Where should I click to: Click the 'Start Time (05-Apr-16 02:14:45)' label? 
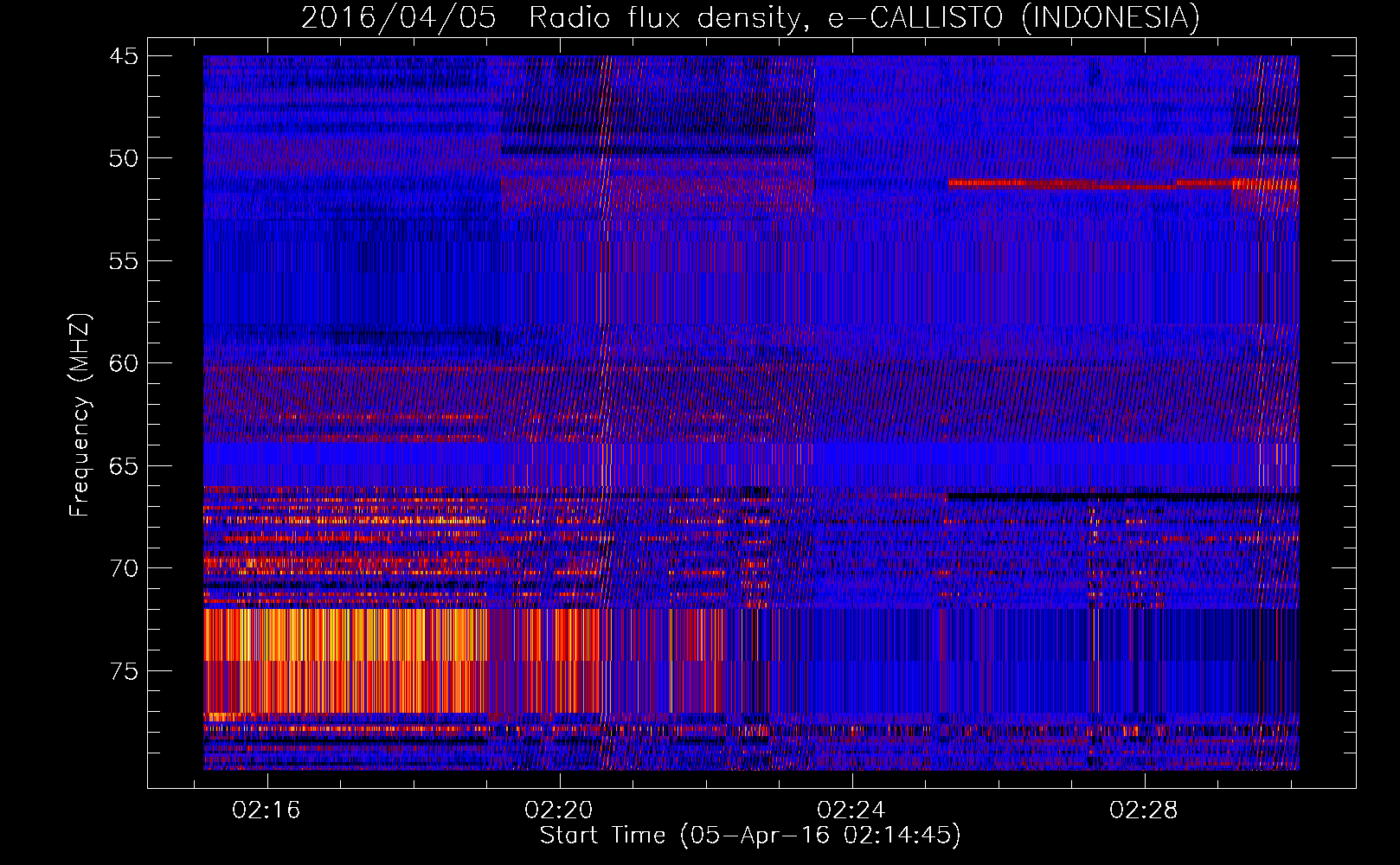click(750, 836)
